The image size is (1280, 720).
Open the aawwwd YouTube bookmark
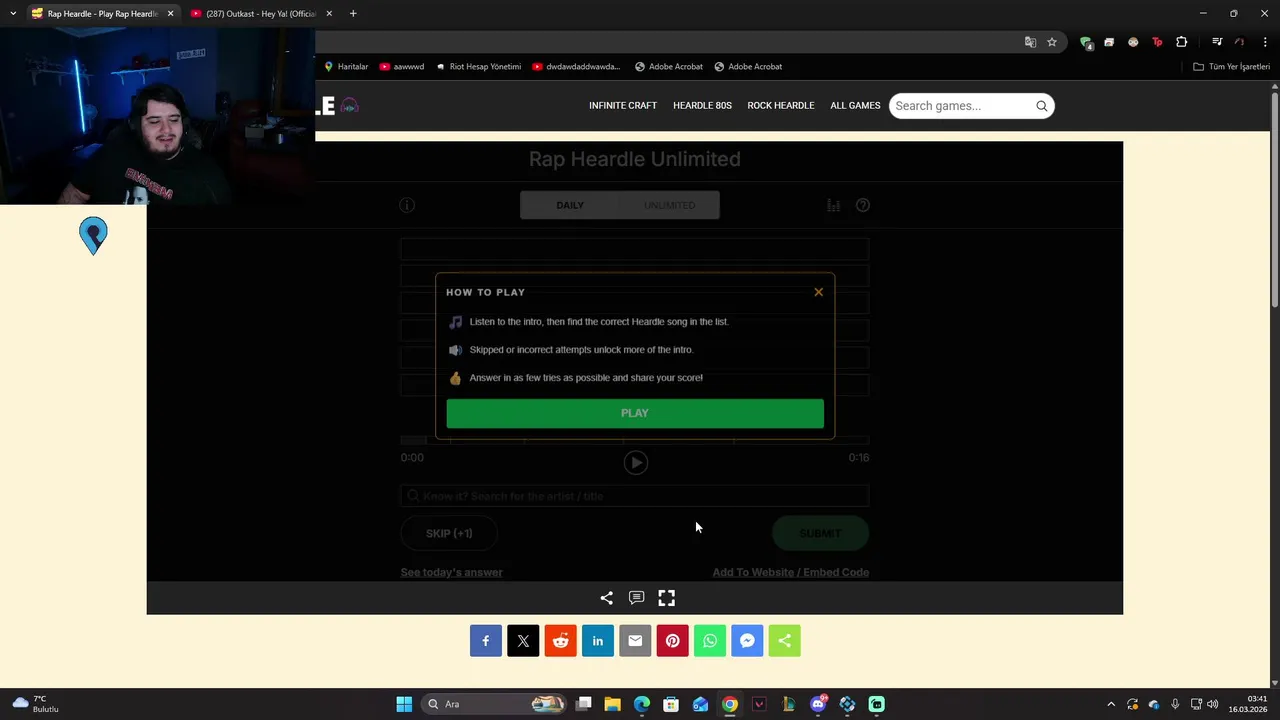point(402,67)
